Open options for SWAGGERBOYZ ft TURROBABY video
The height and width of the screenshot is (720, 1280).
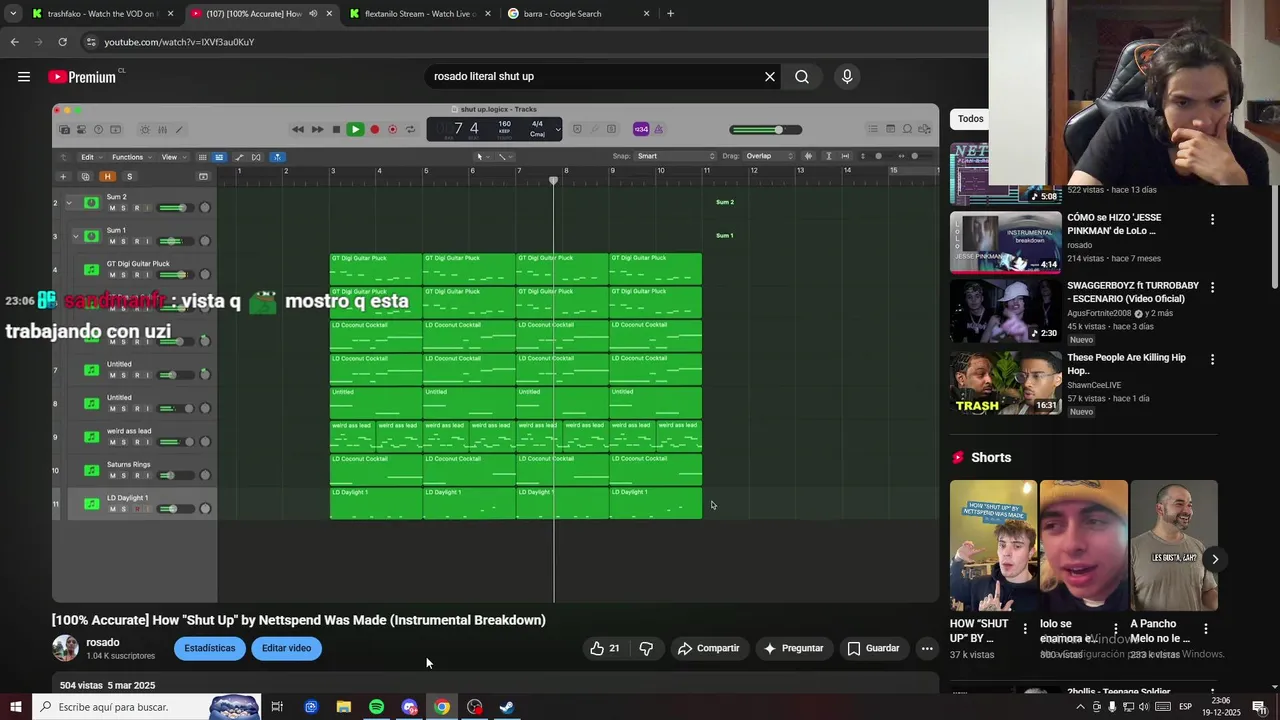pos(1212,287)
